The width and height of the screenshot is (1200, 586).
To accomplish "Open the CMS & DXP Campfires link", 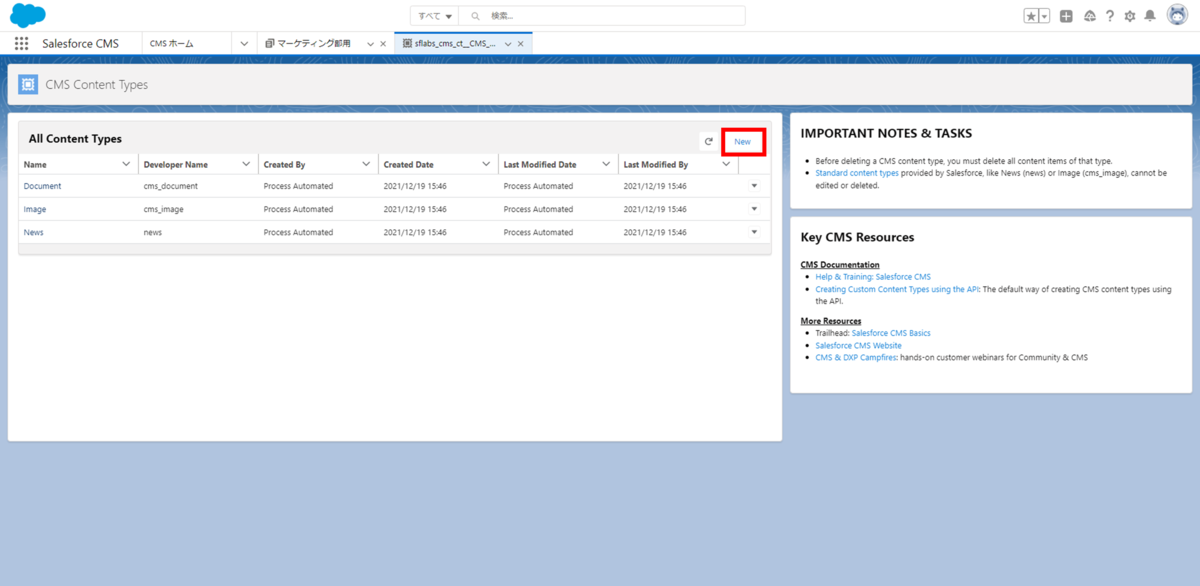I will (855, 357).
